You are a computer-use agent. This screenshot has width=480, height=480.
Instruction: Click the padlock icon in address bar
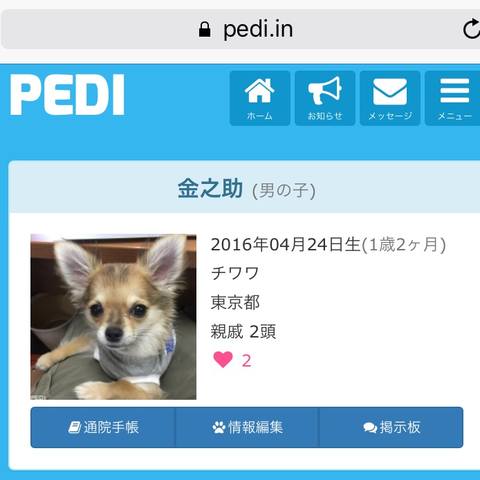[x=205, y=29]
